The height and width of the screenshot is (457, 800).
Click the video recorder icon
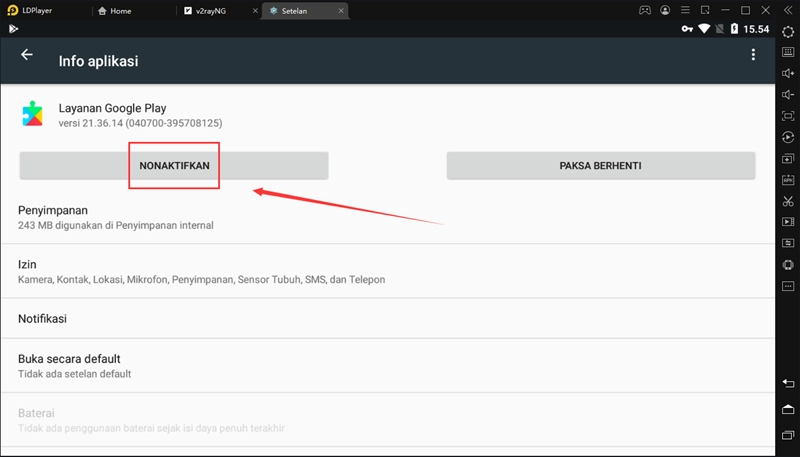click(x=788, y=222)
